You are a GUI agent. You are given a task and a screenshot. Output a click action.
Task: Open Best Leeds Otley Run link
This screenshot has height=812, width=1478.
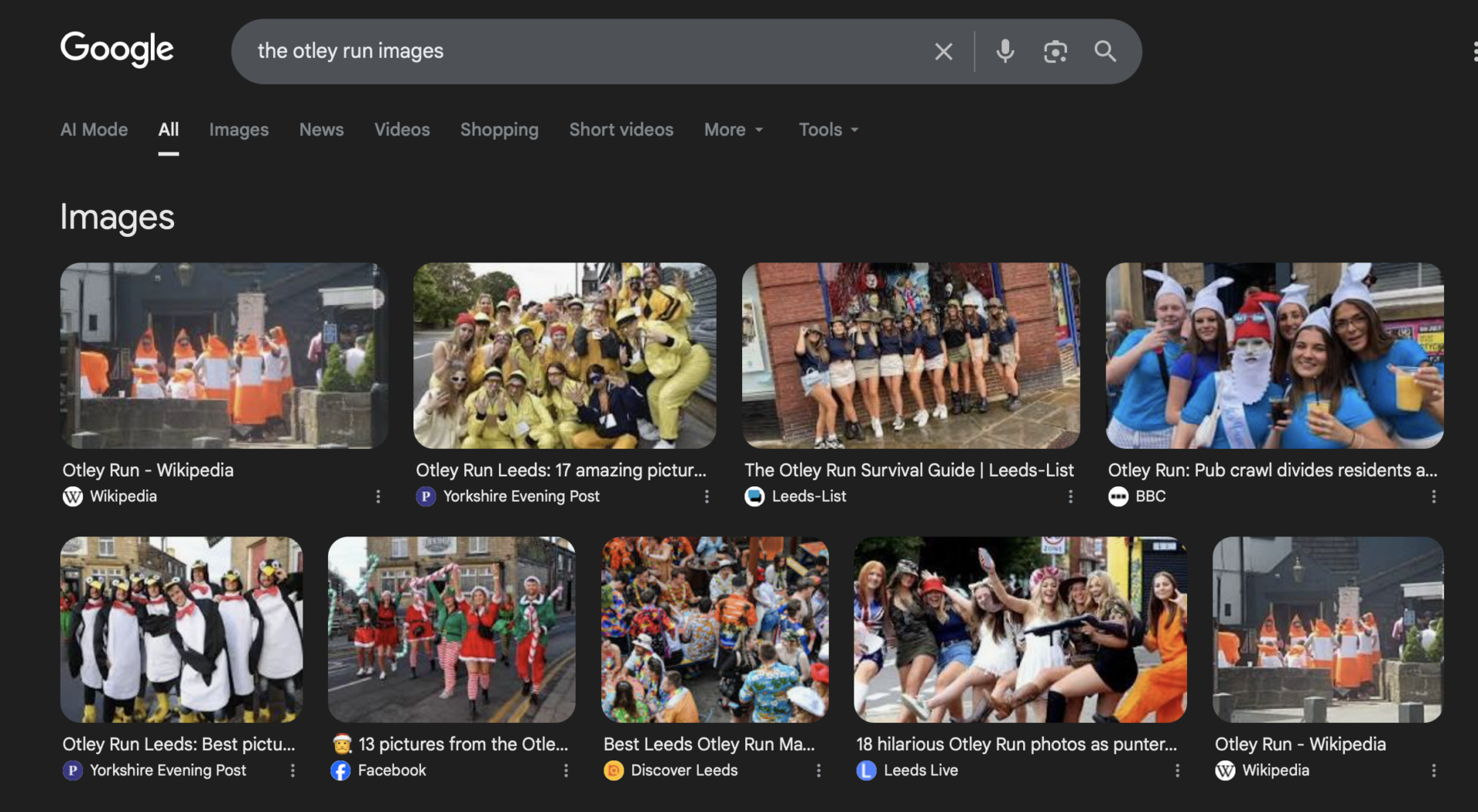pyautogui.click(x=709, y=744)
